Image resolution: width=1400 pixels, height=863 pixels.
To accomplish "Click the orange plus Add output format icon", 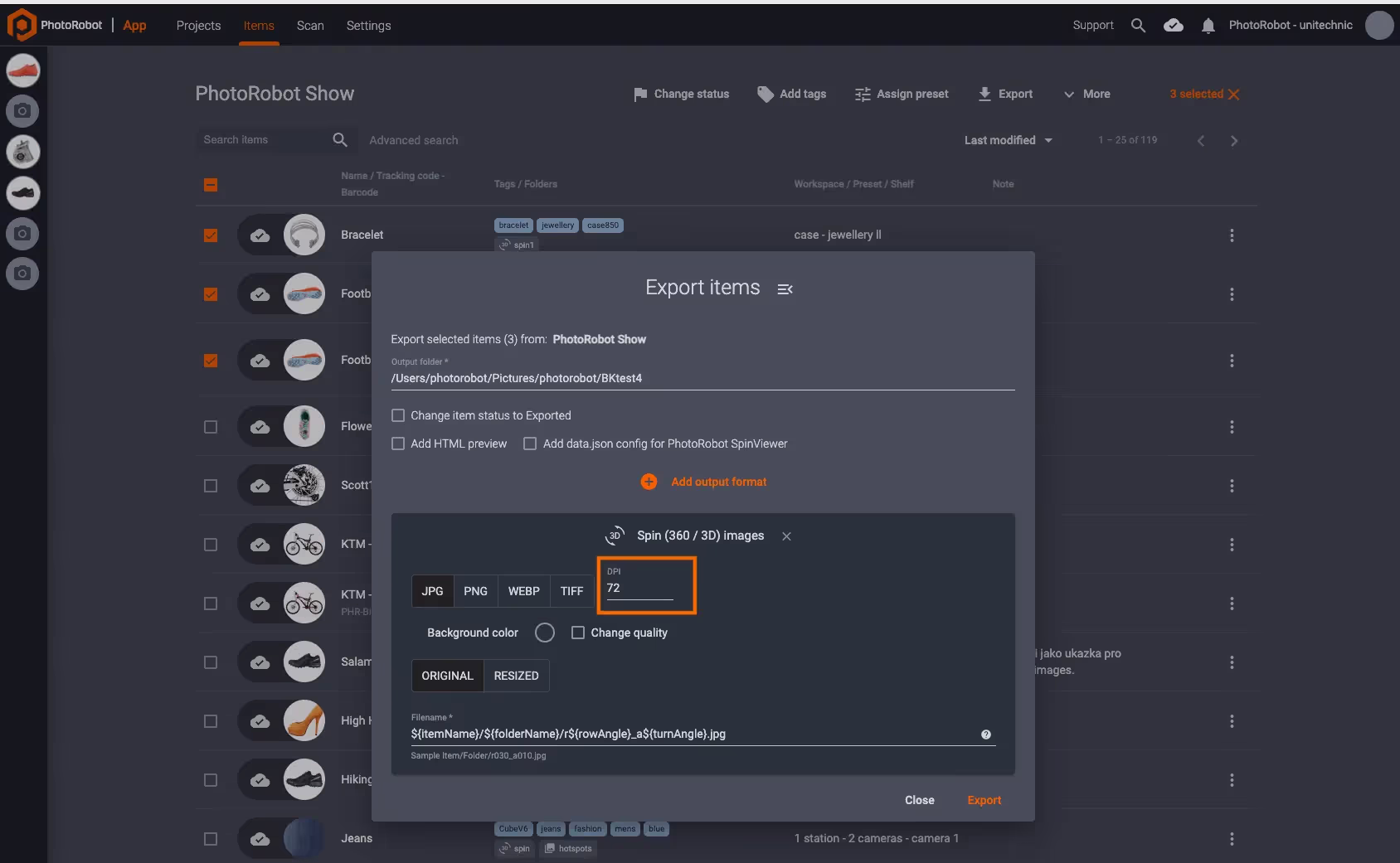I will coord(649,482).
